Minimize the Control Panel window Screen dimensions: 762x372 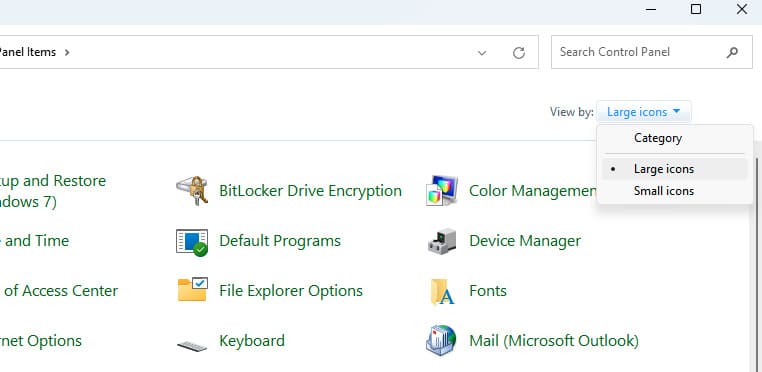[x=650, y=9]
